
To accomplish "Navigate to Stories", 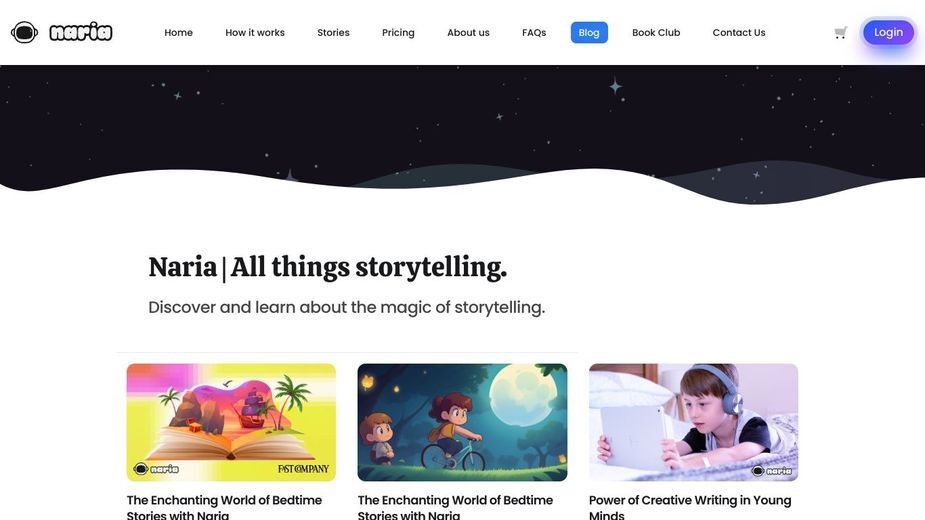I will pyautogui.click(x=333, y=32).
